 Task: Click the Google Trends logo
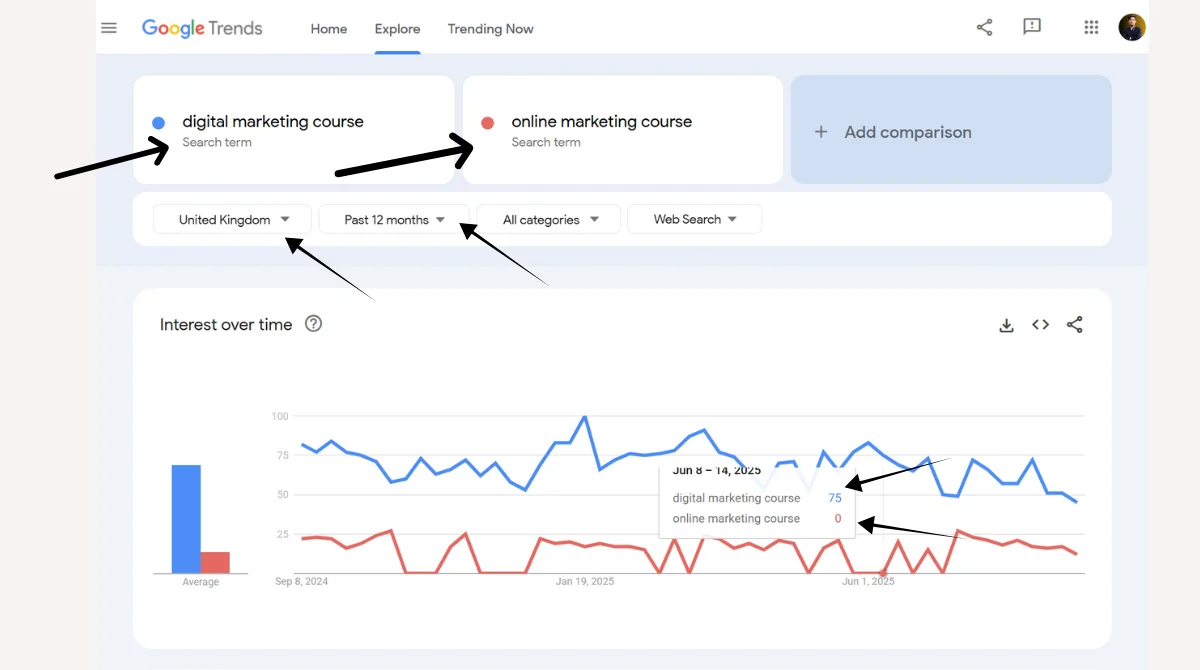pos(202,28)
